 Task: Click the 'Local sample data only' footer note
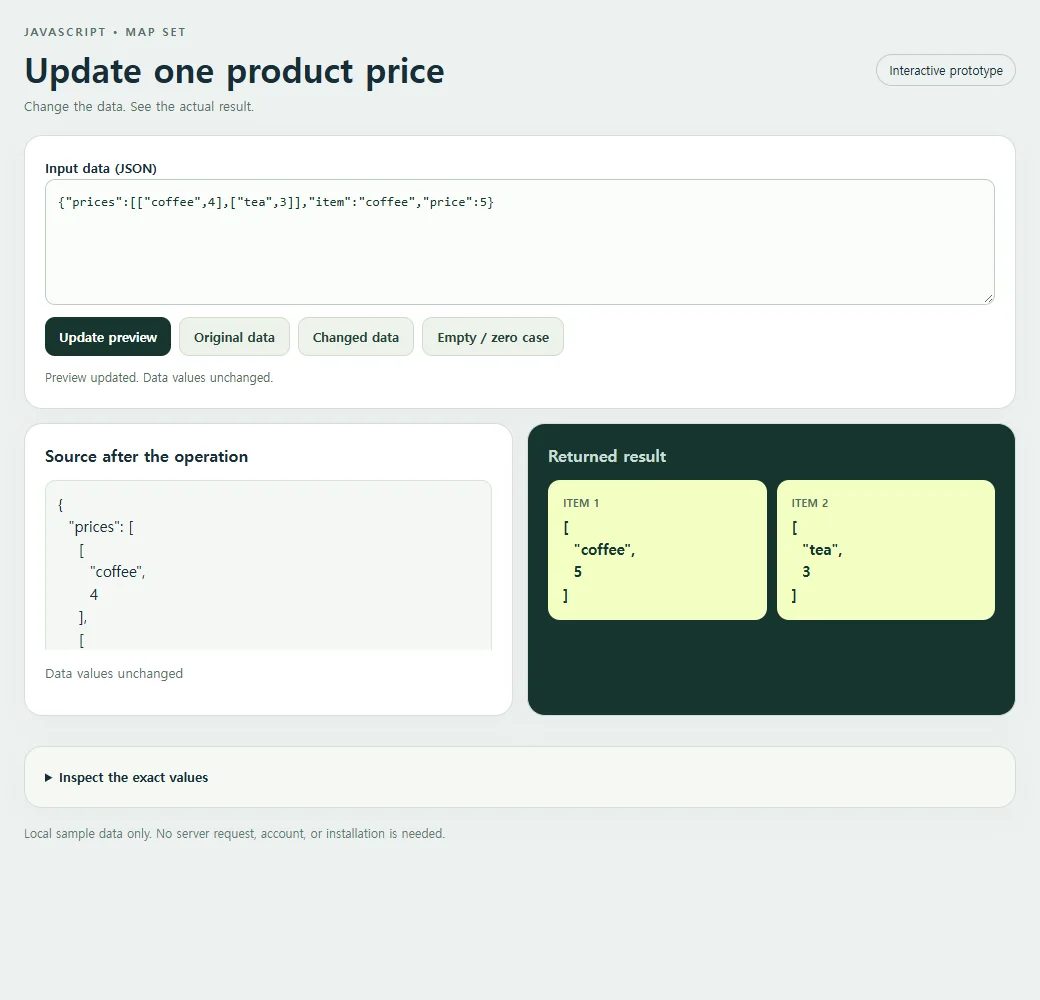coord(234,834)
